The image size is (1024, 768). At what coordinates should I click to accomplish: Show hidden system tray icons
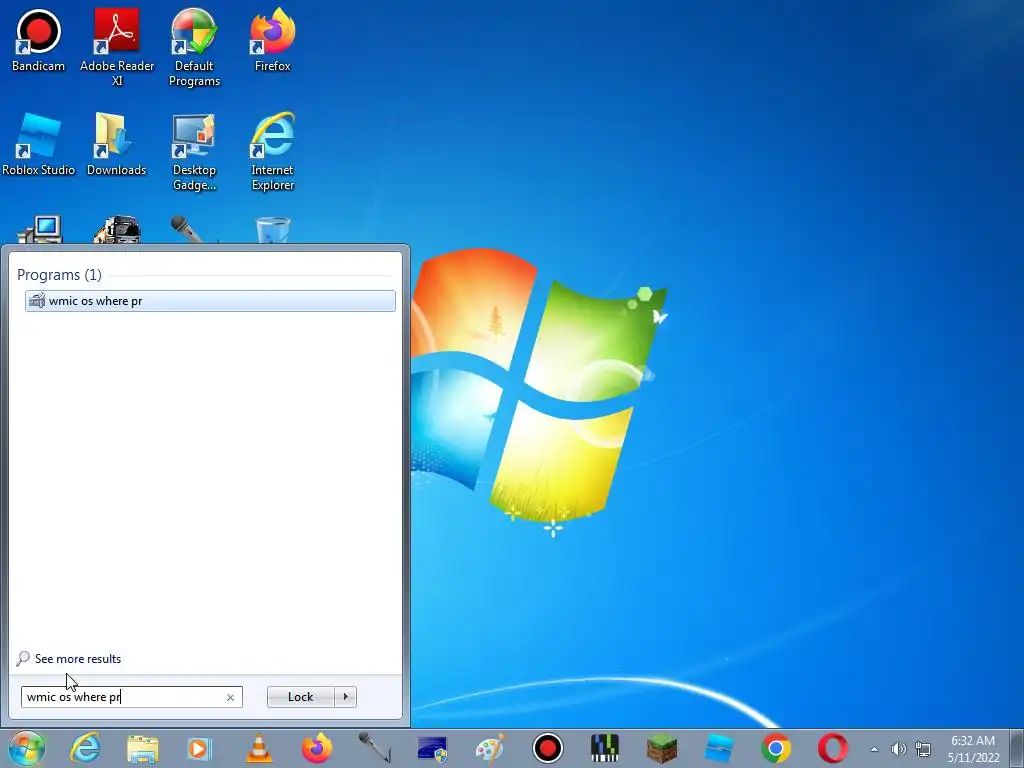(874, 749)
